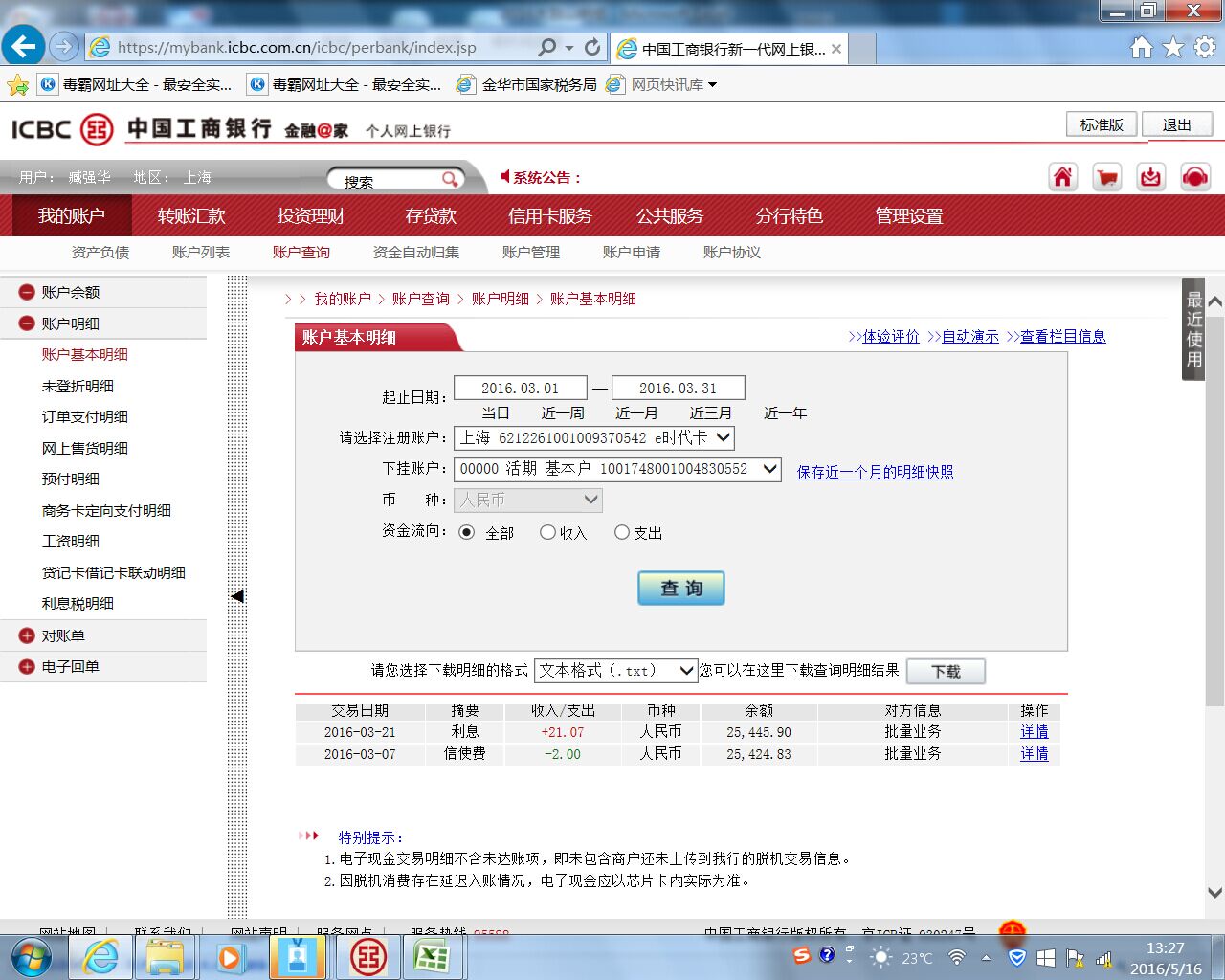
Task: Click the end date field 2016.03.31
Action: 679,388
